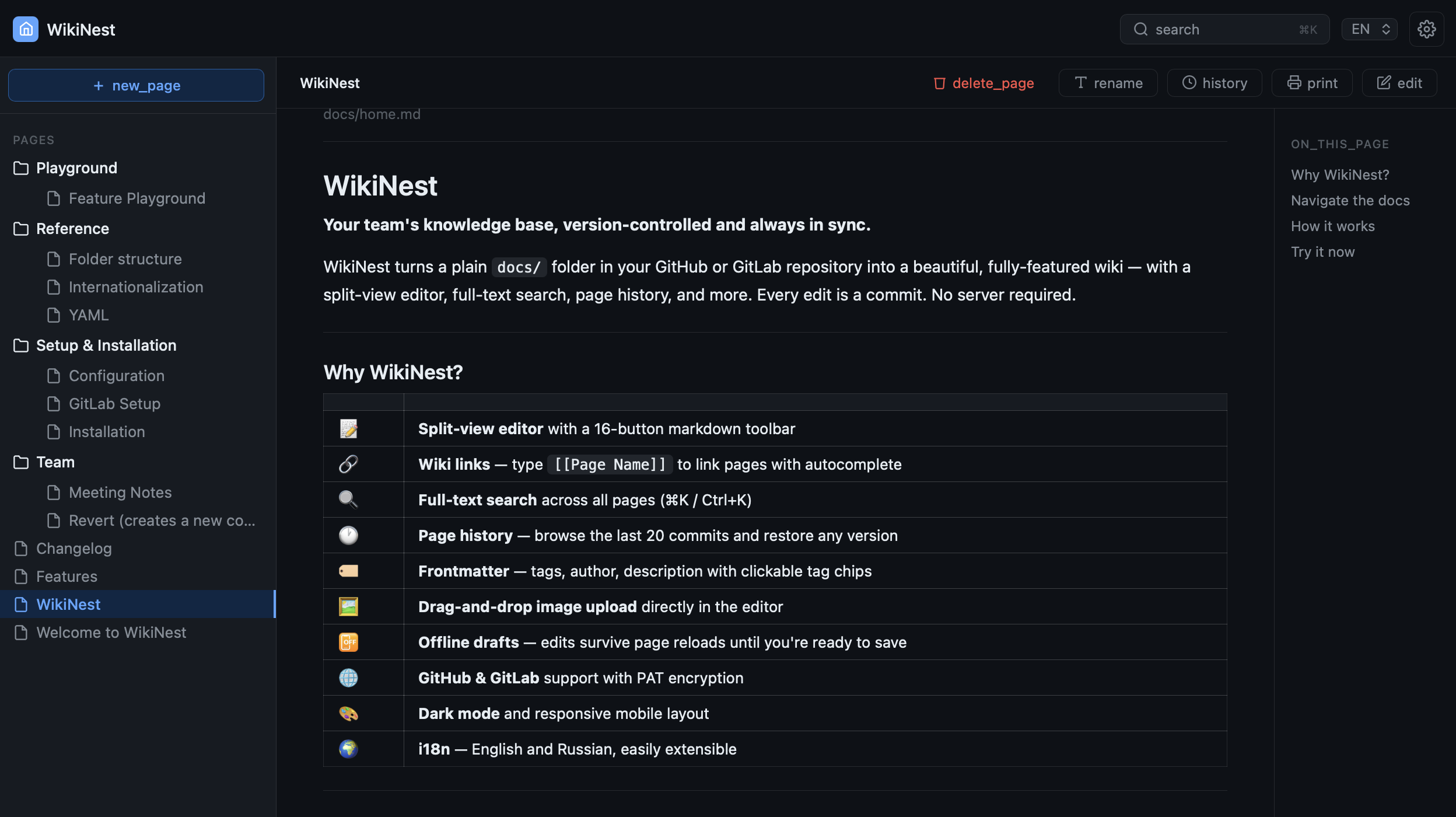Open the YAML page
The width and height of the screenshot is (1456, 817).
pyautogui.click(x=138, y=315)
